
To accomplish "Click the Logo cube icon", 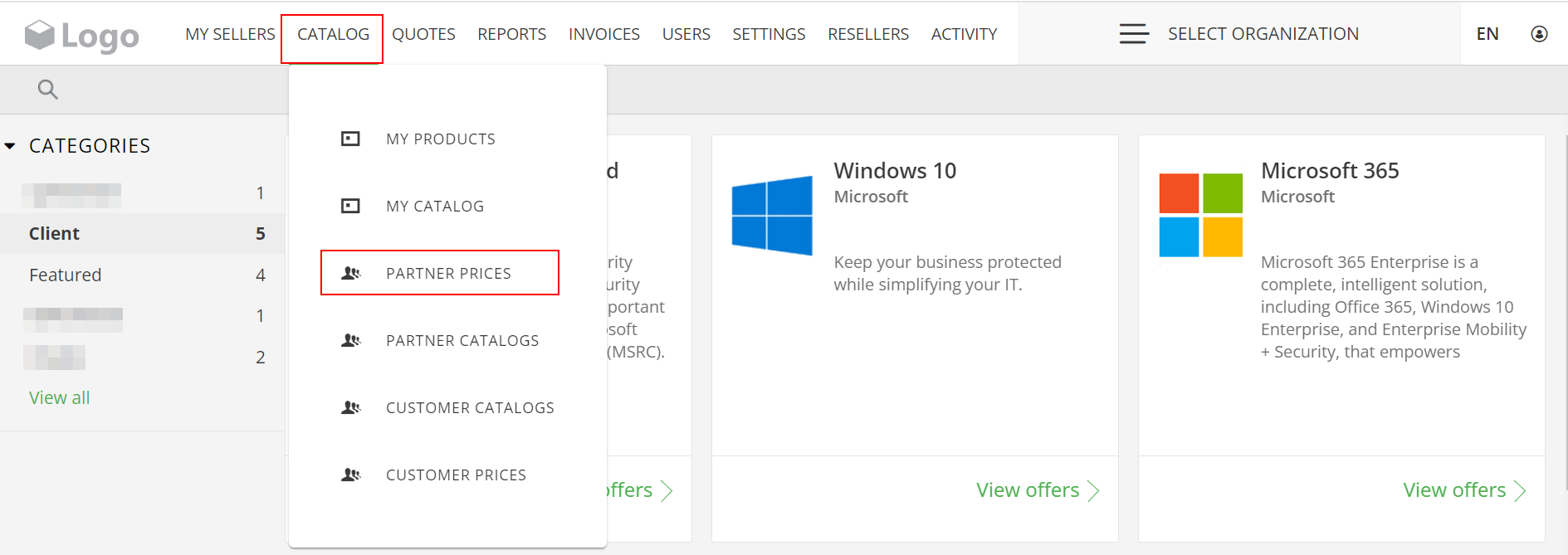I will pos(39,35).
